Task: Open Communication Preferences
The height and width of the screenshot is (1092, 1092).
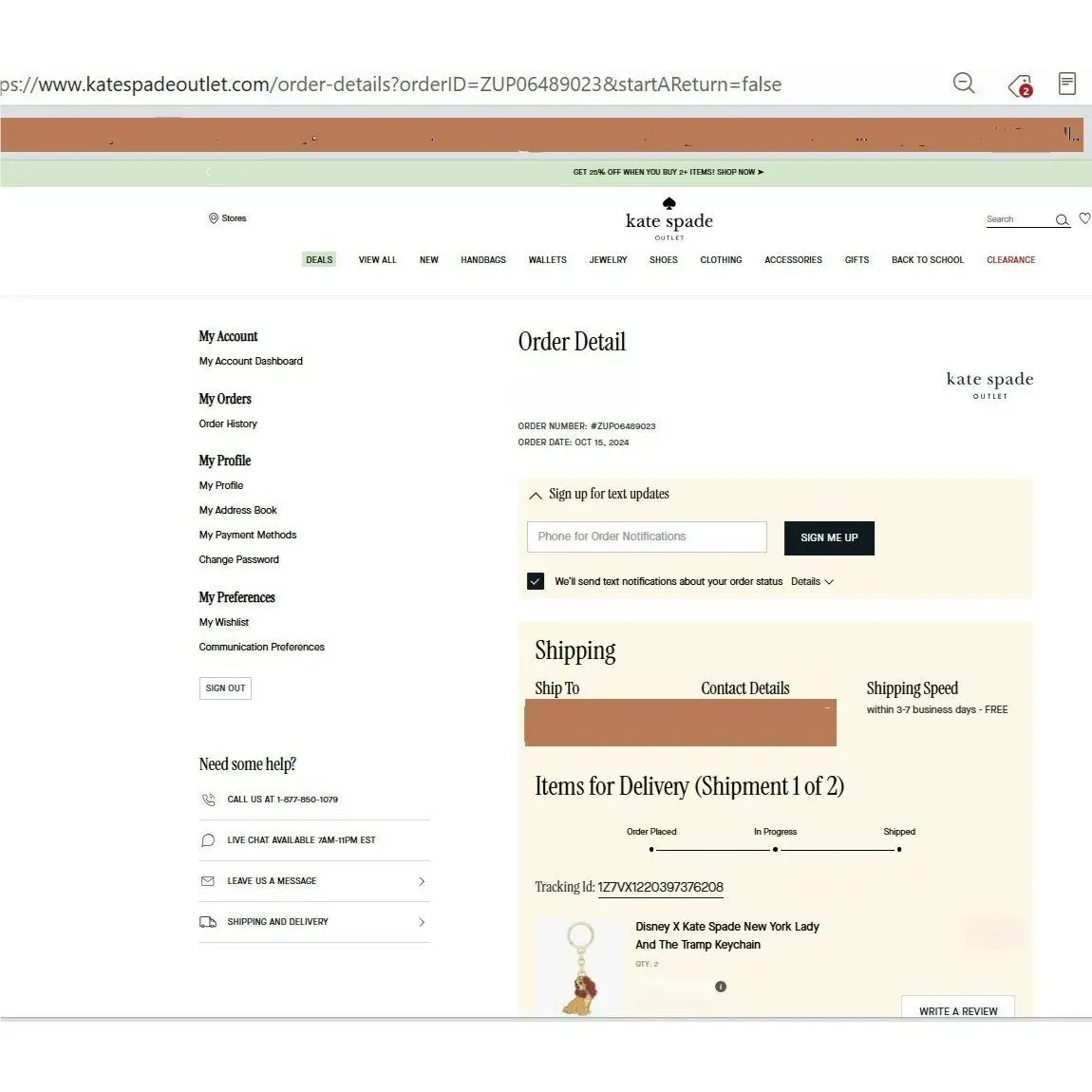Action: point(261,647)
